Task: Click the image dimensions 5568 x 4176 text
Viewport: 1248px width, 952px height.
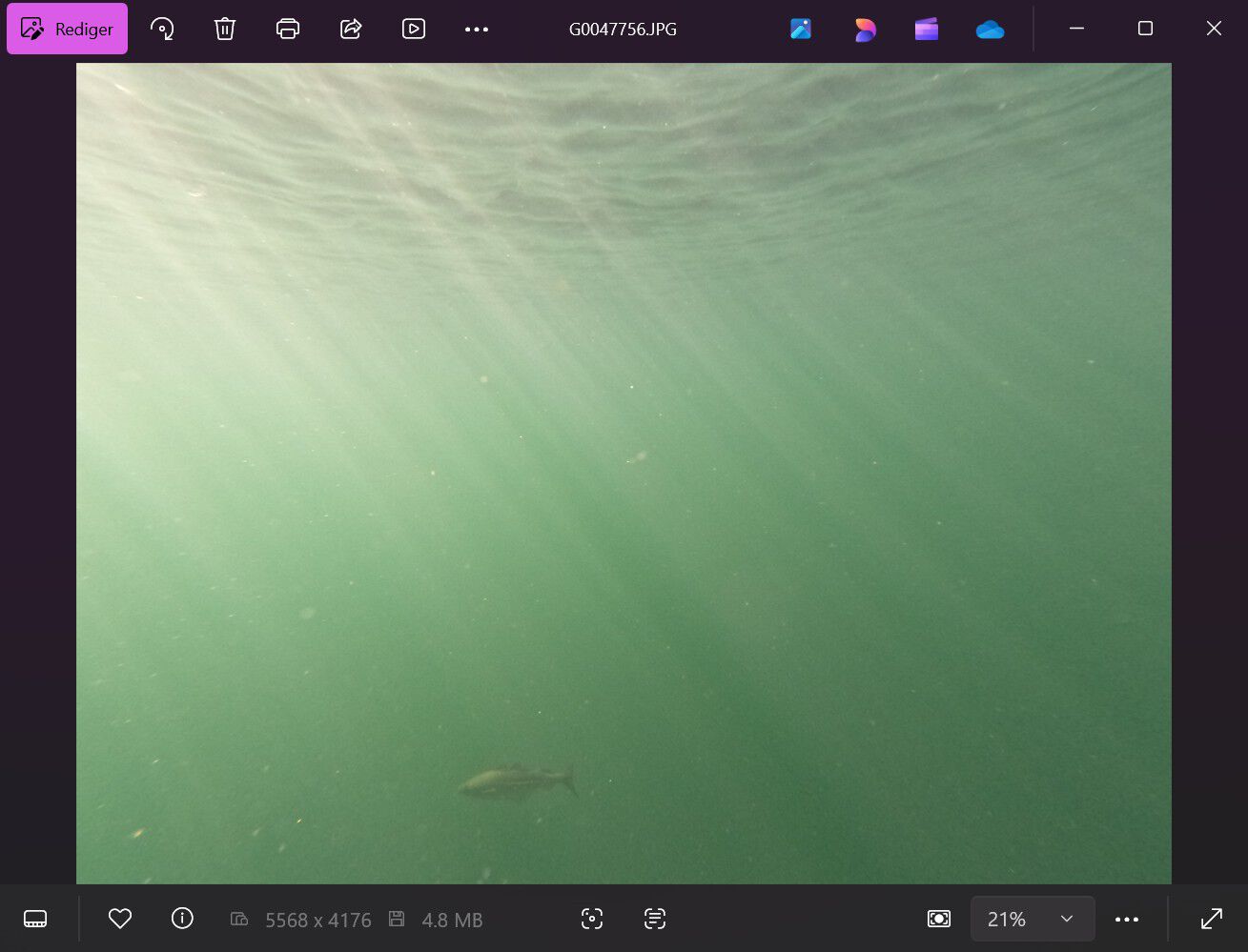Action: click(x=317, y=920)
